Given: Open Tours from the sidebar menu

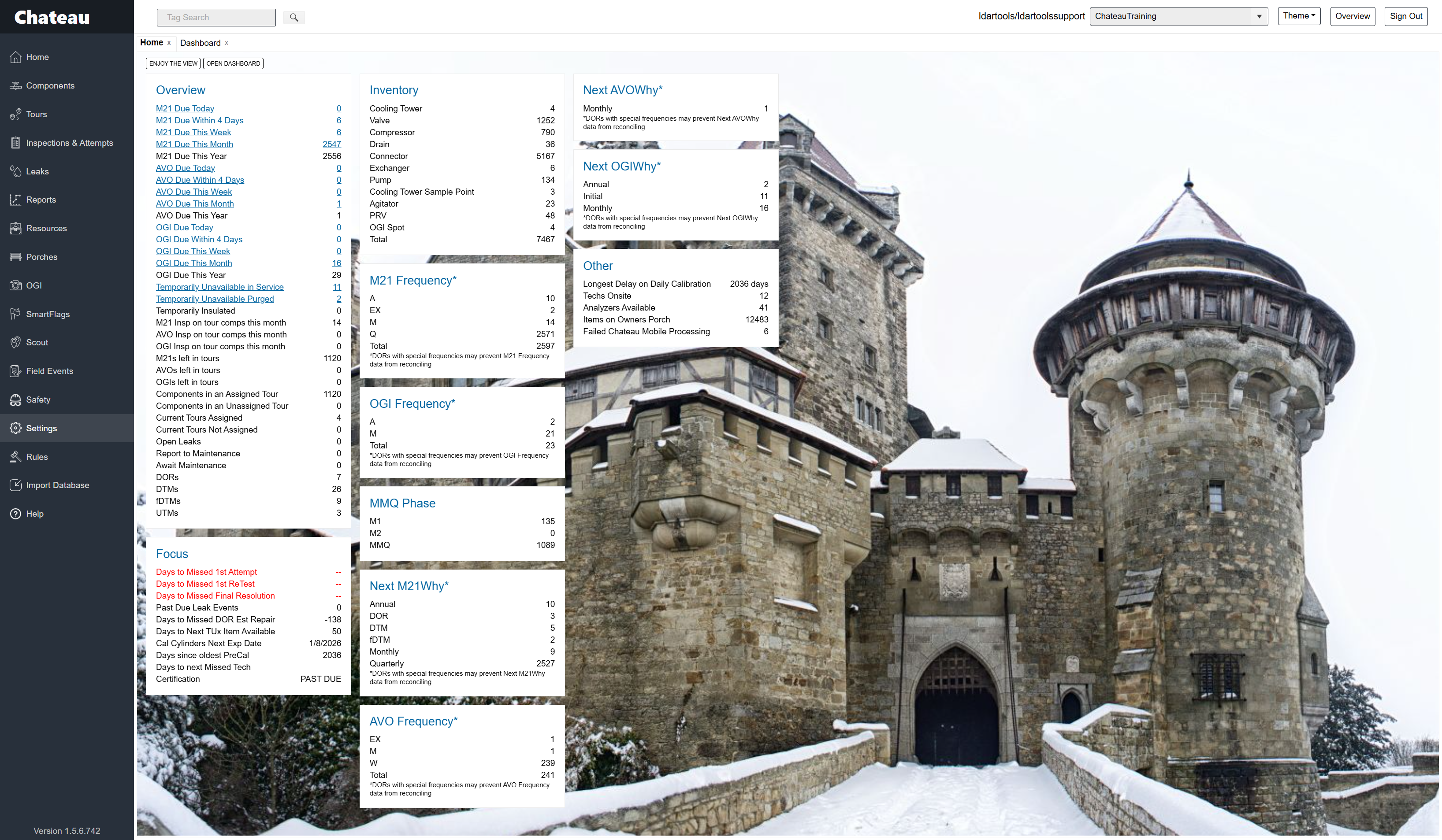Looking at the screenshot, I should pos(67,115).
